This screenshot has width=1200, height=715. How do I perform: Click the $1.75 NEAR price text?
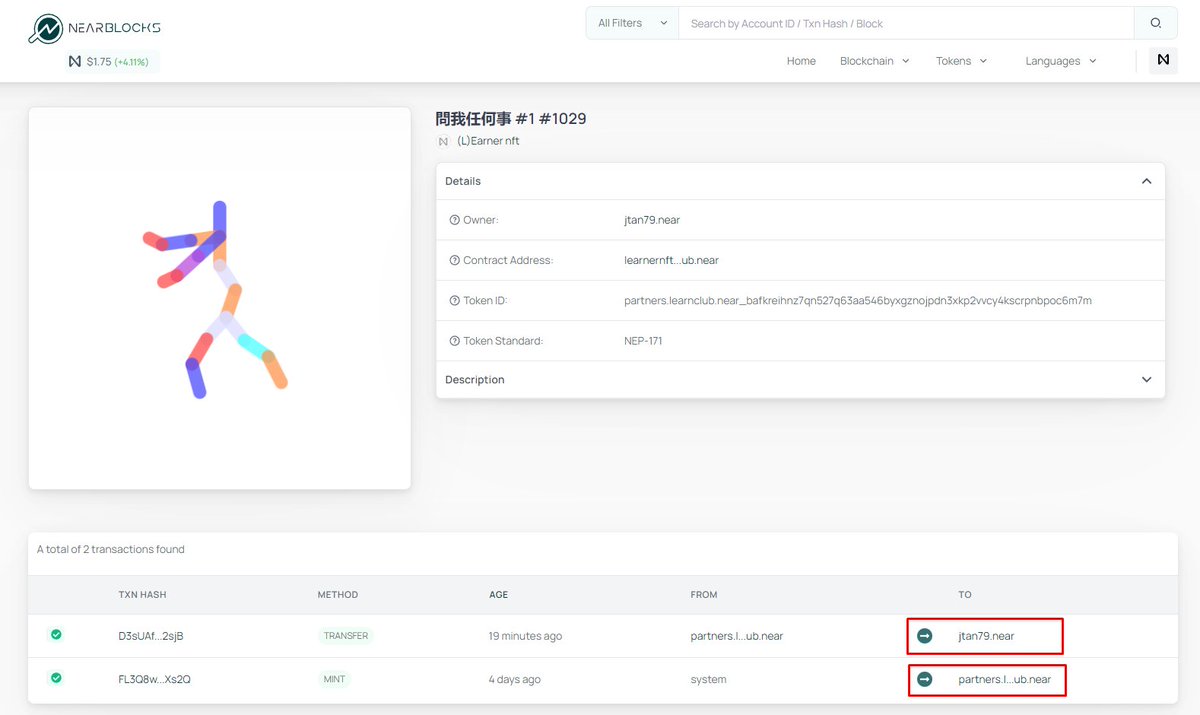click(99, 62)
